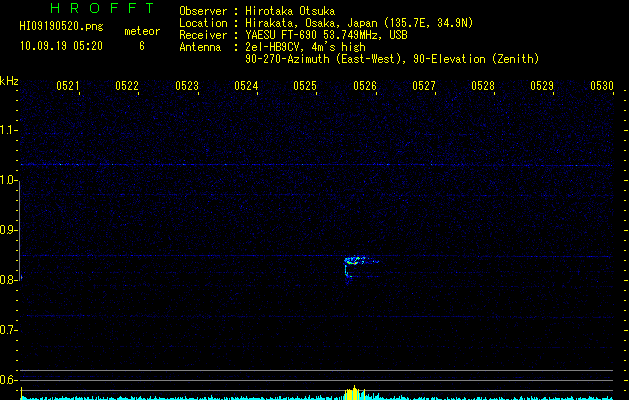The height and width of the screenshot is (400, 629).
Task: Click the 1.1 kHz axis label
Action: [8, 130]
